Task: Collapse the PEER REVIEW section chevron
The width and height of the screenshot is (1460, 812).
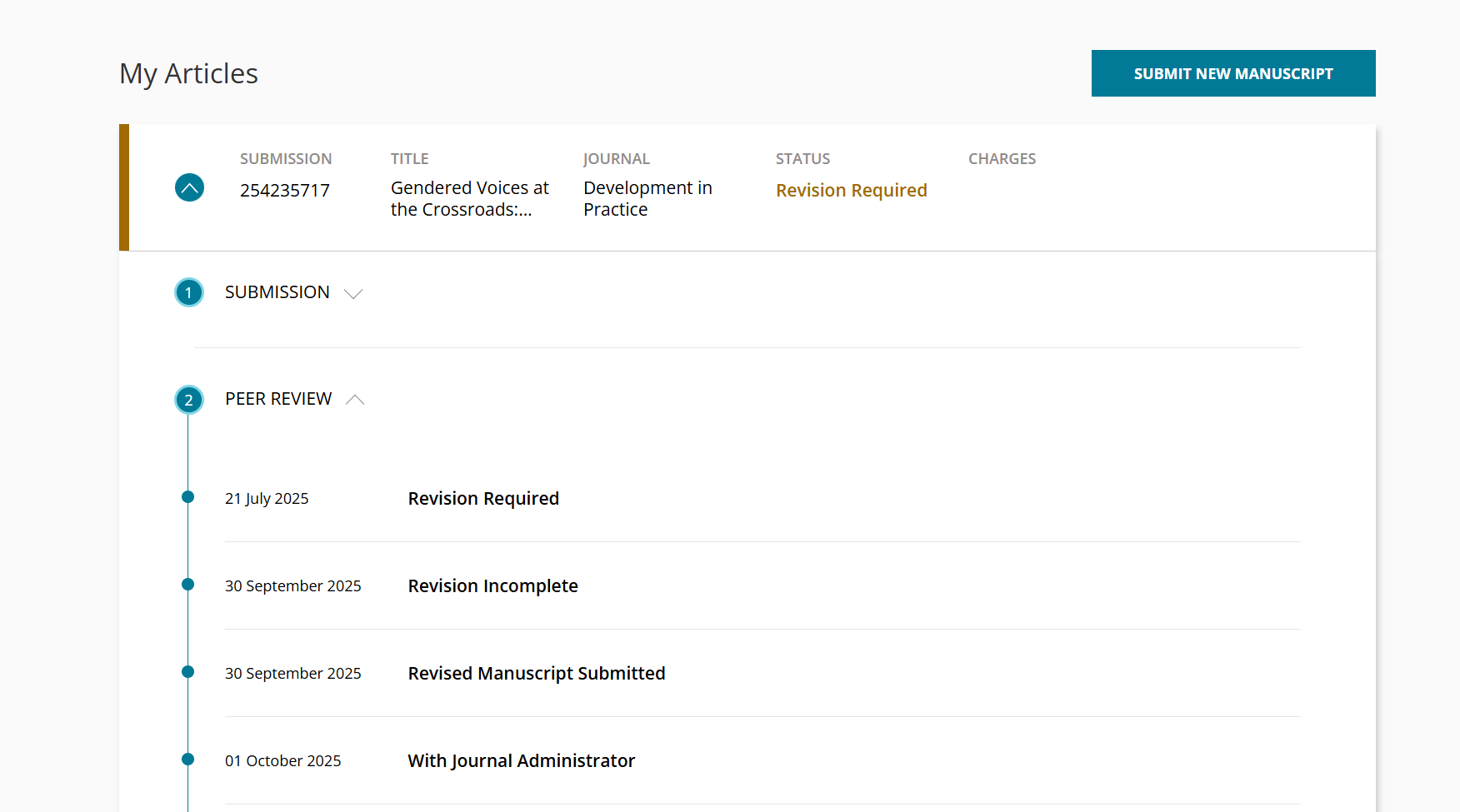Action: pos(355,400)
